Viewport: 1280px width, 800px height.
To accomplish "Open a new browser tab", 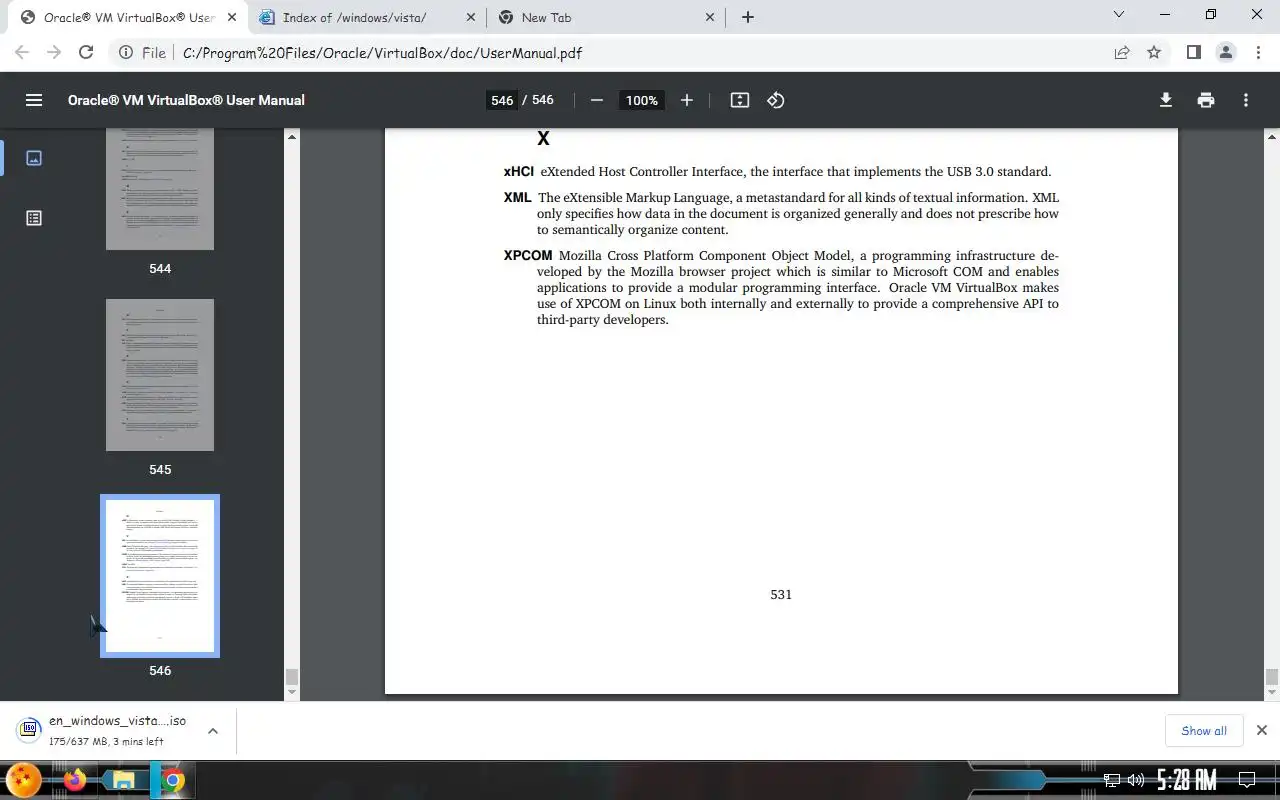I will point(748,17).
